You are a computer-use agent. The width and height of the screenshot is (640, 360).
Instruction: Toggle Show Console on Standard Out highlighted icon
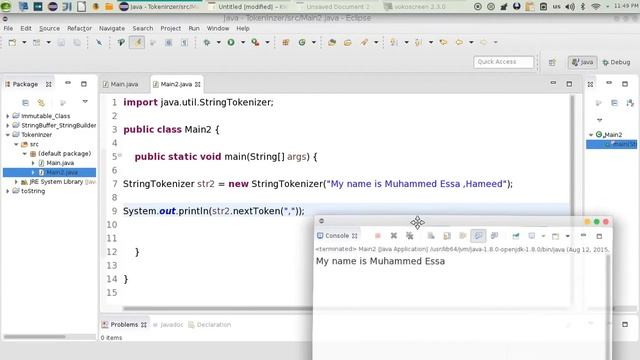coord(478,236)
